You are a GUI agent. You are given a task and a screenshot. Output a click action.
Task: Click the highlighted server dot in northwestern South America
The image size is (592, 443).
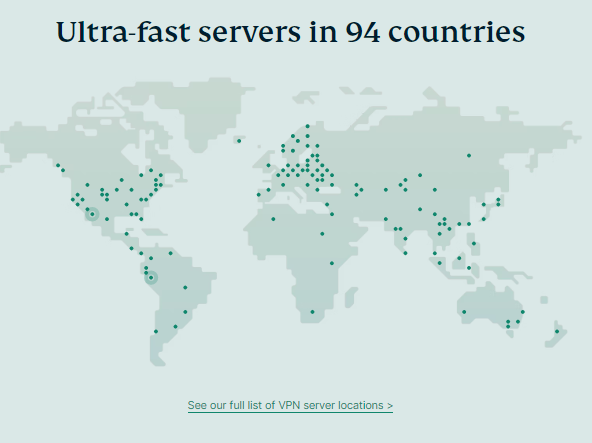click(x=151, y=278)
